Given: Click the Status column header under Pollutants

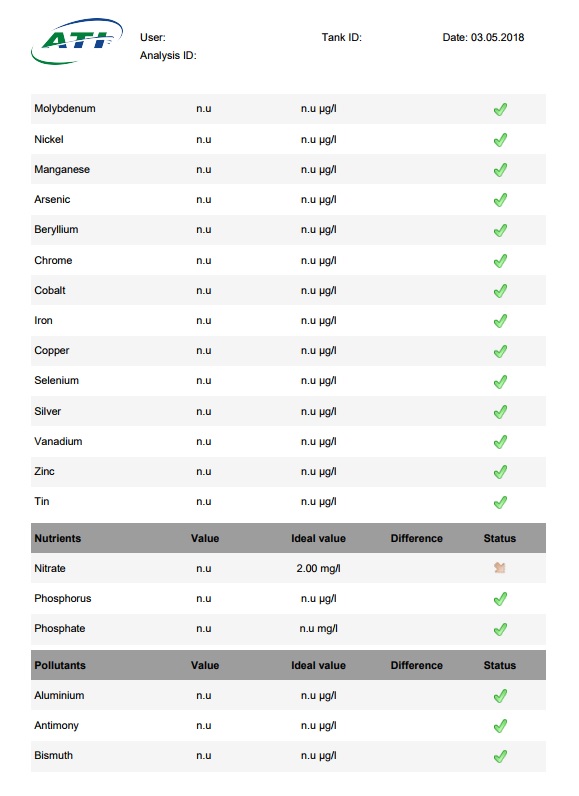Looking at the screenshot, I should 500,665.
